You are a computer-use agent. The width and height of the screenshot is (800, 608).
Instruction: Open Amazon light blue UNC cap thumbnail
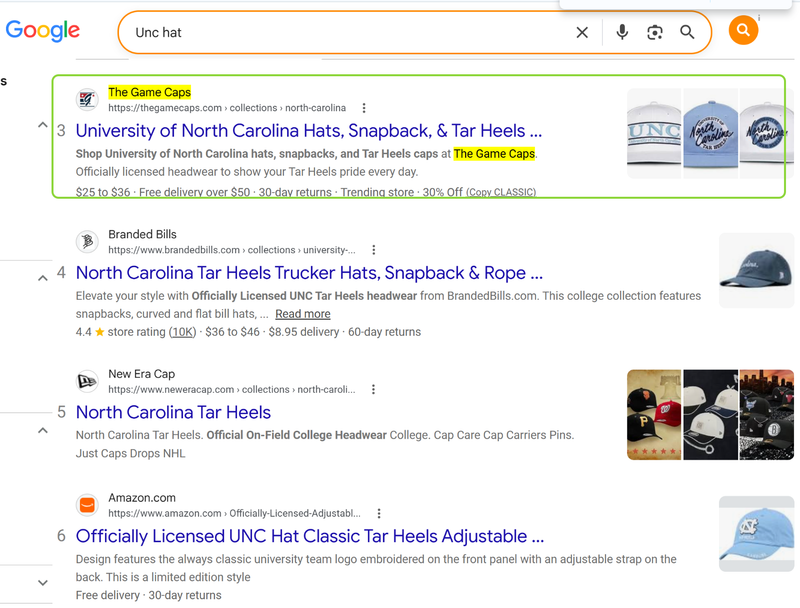click(x=756, y=534)
